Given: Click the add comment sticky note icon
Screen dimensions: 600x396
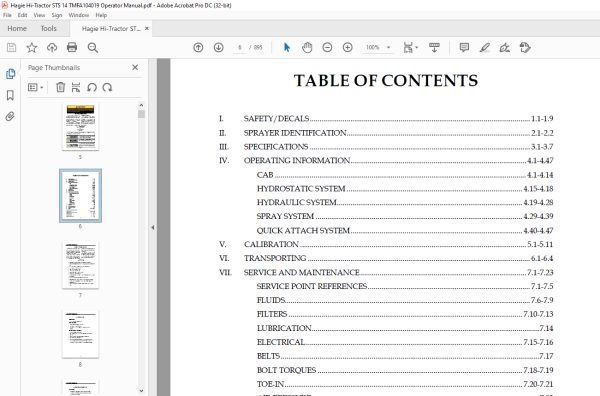Looking at the screenshot, I should coord(464,47).
